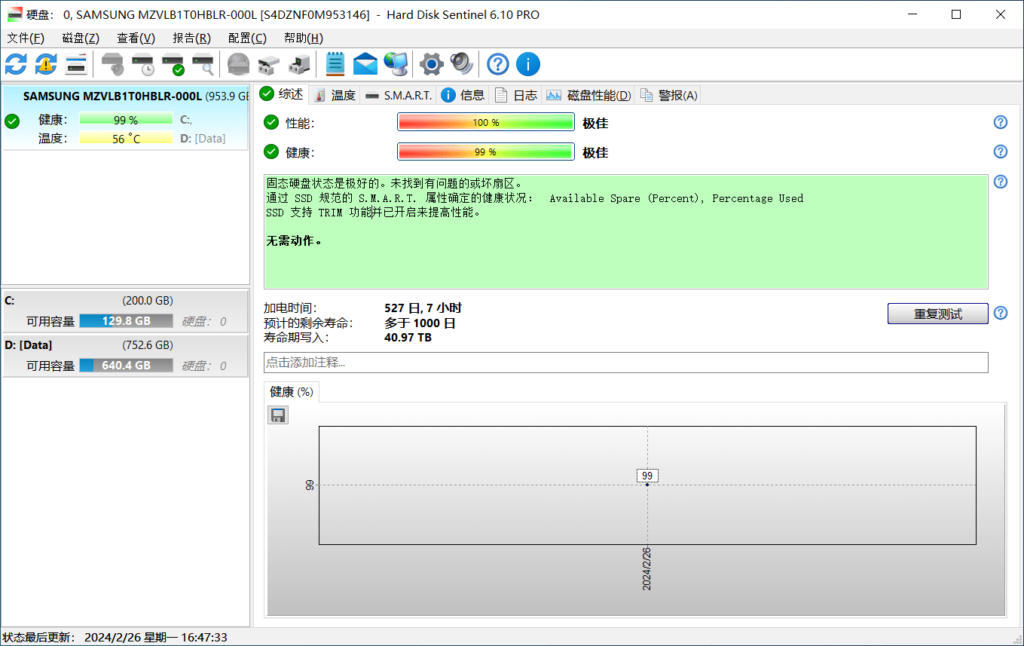Select the D: [Data] partition header
This screenshot has height=646, width=1024.
(x=125, y=345)
